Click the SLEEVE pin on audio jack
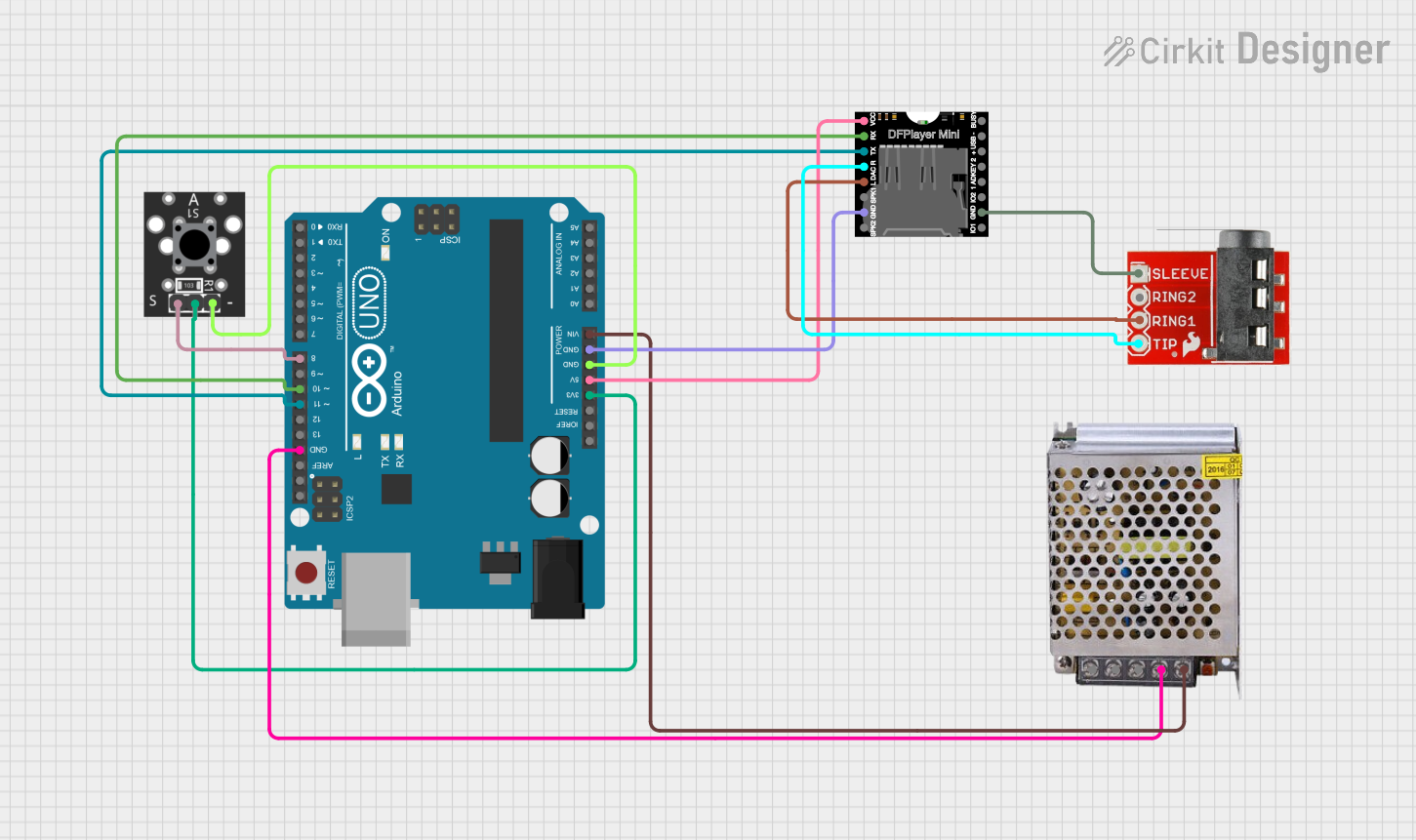This screenshot has width=1416, height=840. pyautogui.click(x=1138, y=273)
